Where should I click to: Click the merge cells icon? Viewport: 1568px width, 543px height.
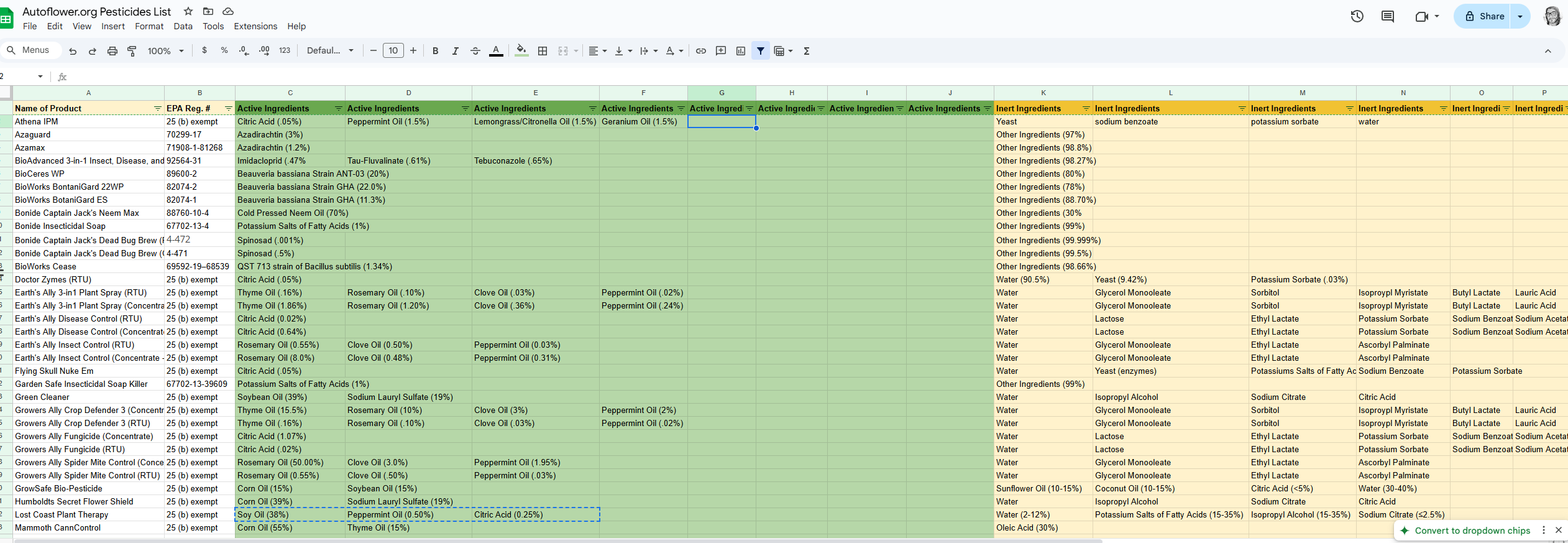pyautogui.click(x=563, y=51)
